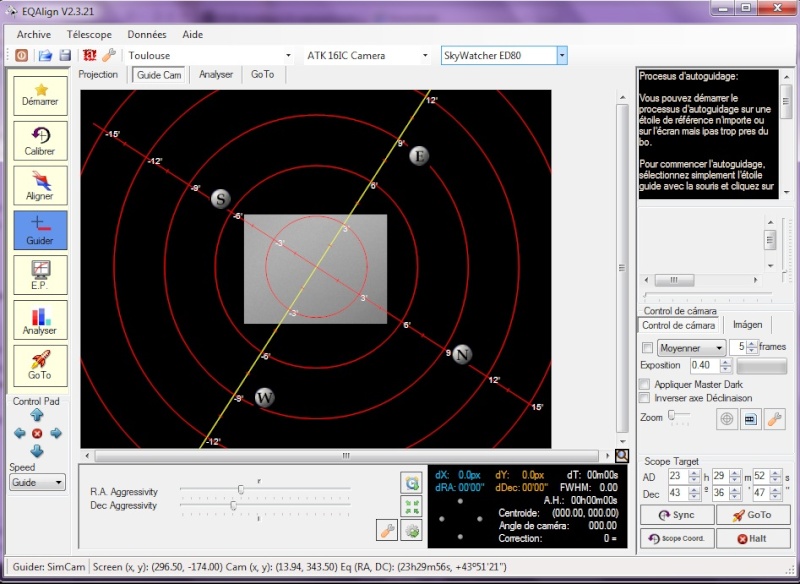Open settings with the toolbar wrench icon
The image size is (800, 584).
click(109, 55)
